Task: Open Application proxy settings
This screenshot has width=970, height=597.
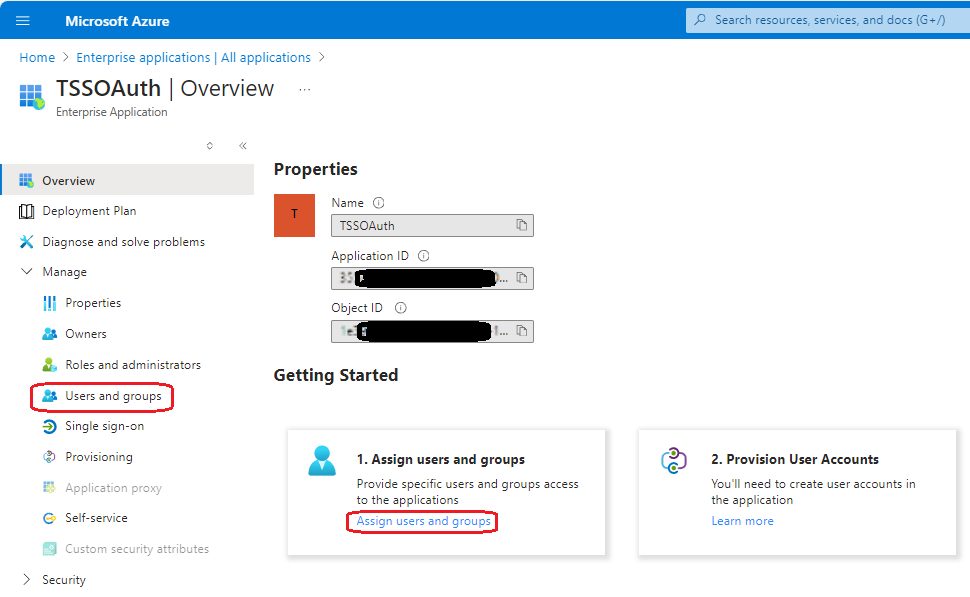Action: click(113, 487)
